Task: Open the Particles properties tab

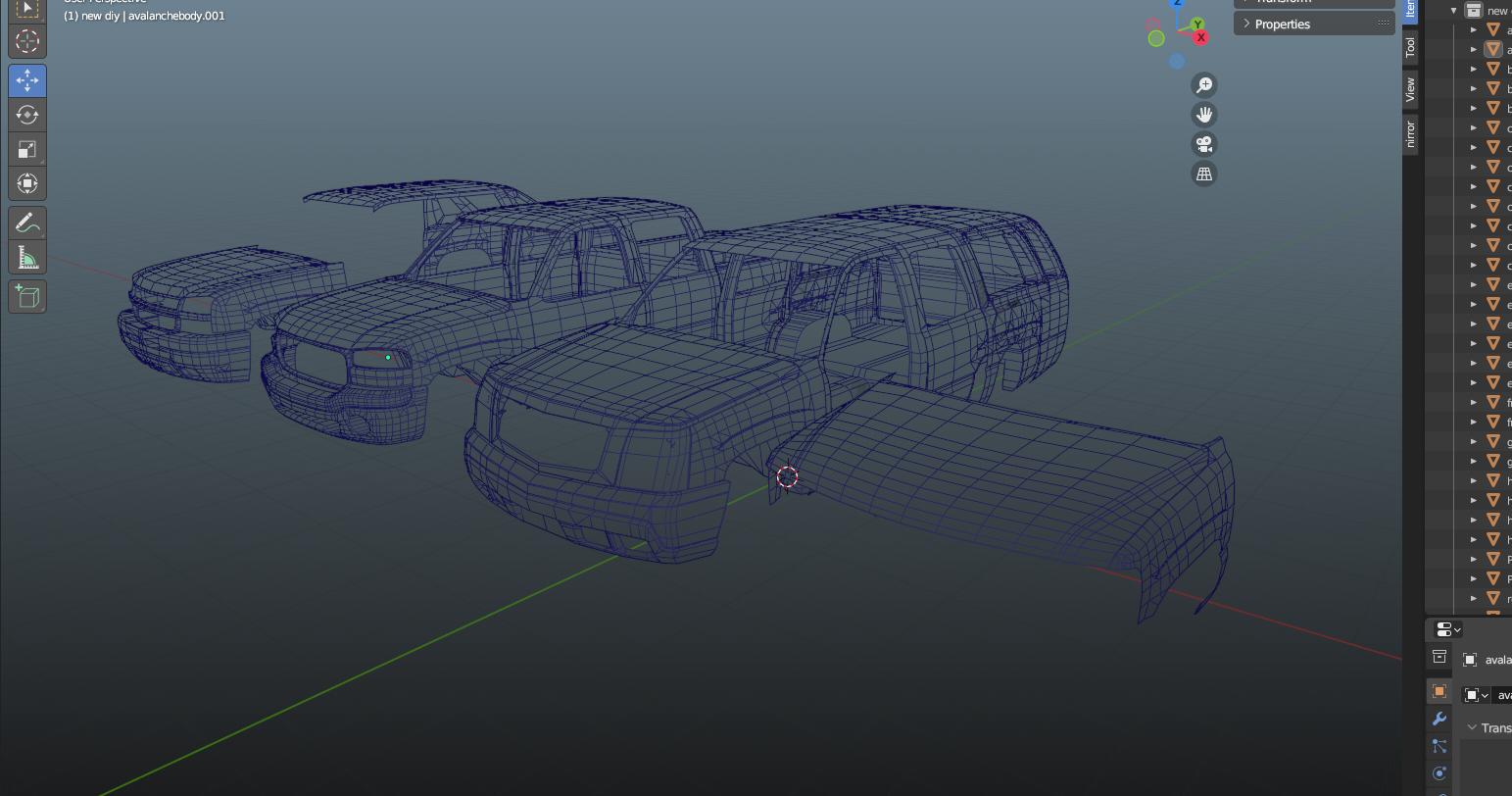Action: coord(1439,746)
